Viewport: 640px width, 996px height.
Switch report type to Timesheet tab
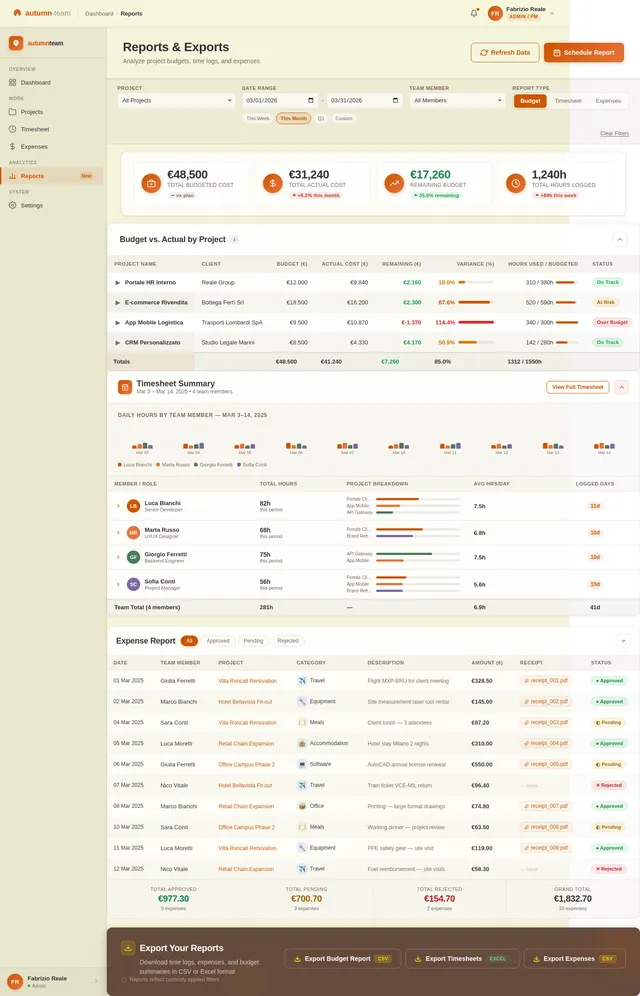coord(568,100)
